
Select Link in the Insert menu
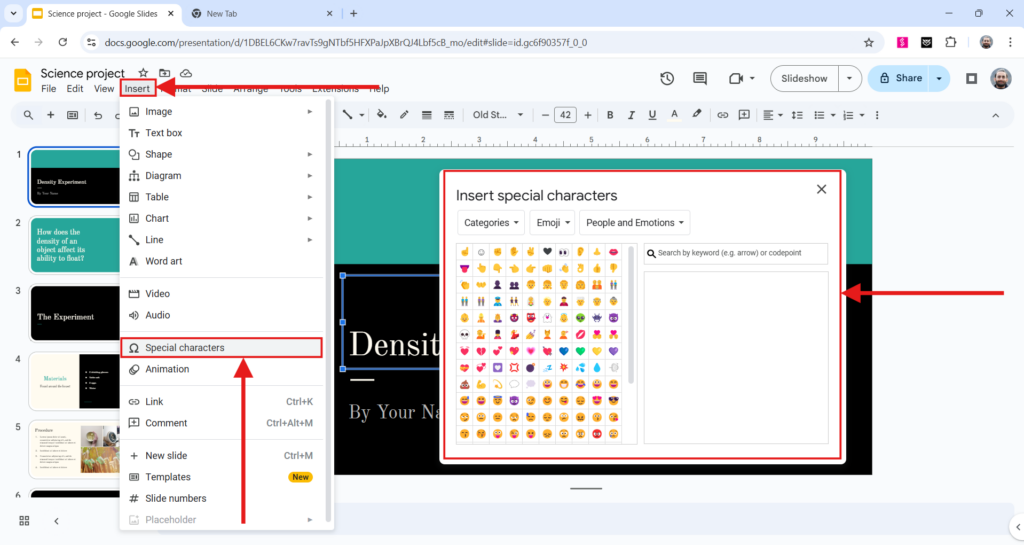click(x=221, y=402)
